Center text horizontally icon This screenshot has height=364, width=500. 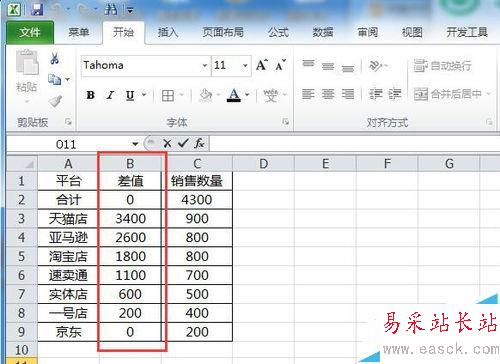[x=328, y=94]
